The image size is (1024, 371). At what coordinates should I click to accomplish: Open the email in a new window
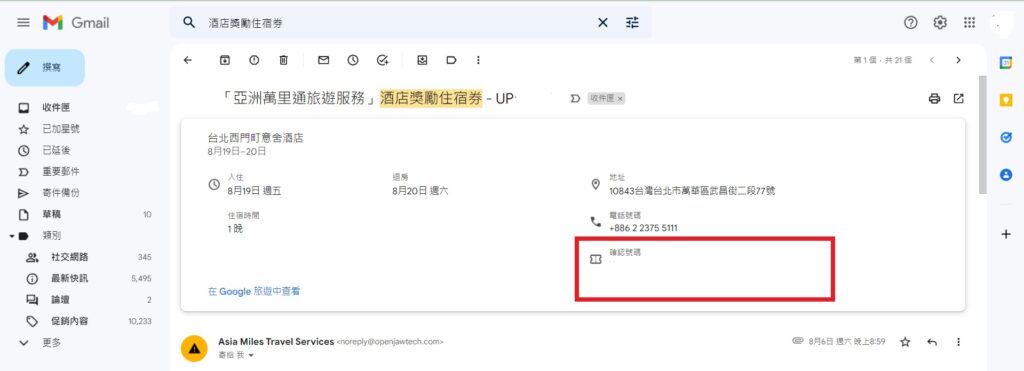coord(959,99)
